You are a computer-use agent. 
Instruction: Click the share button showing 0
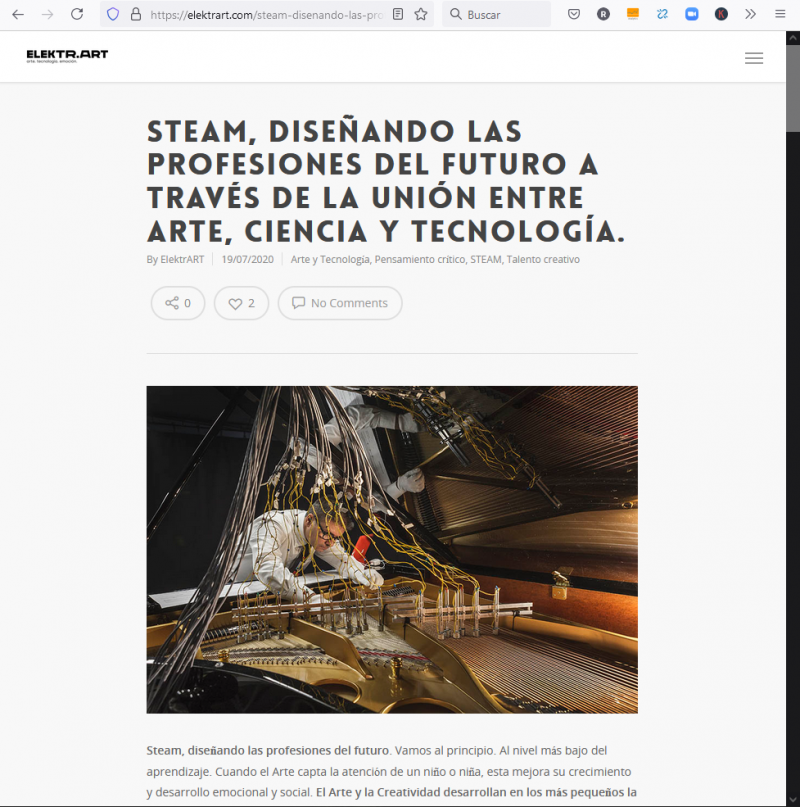point(178,303)
